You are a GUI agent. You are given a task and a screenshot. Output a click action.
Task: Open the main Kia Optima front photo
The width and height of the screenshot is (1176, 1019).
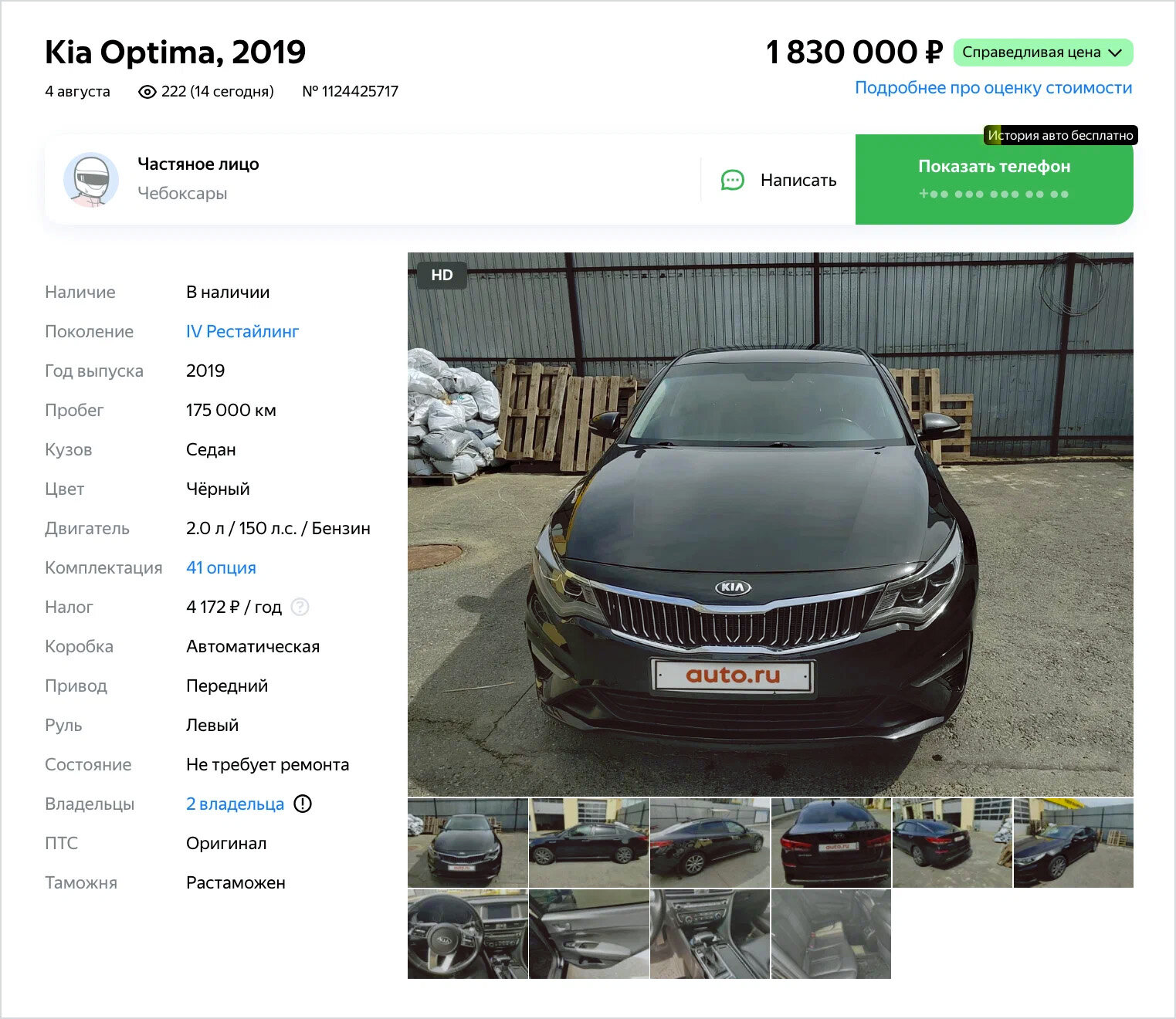tap(770, 524)
